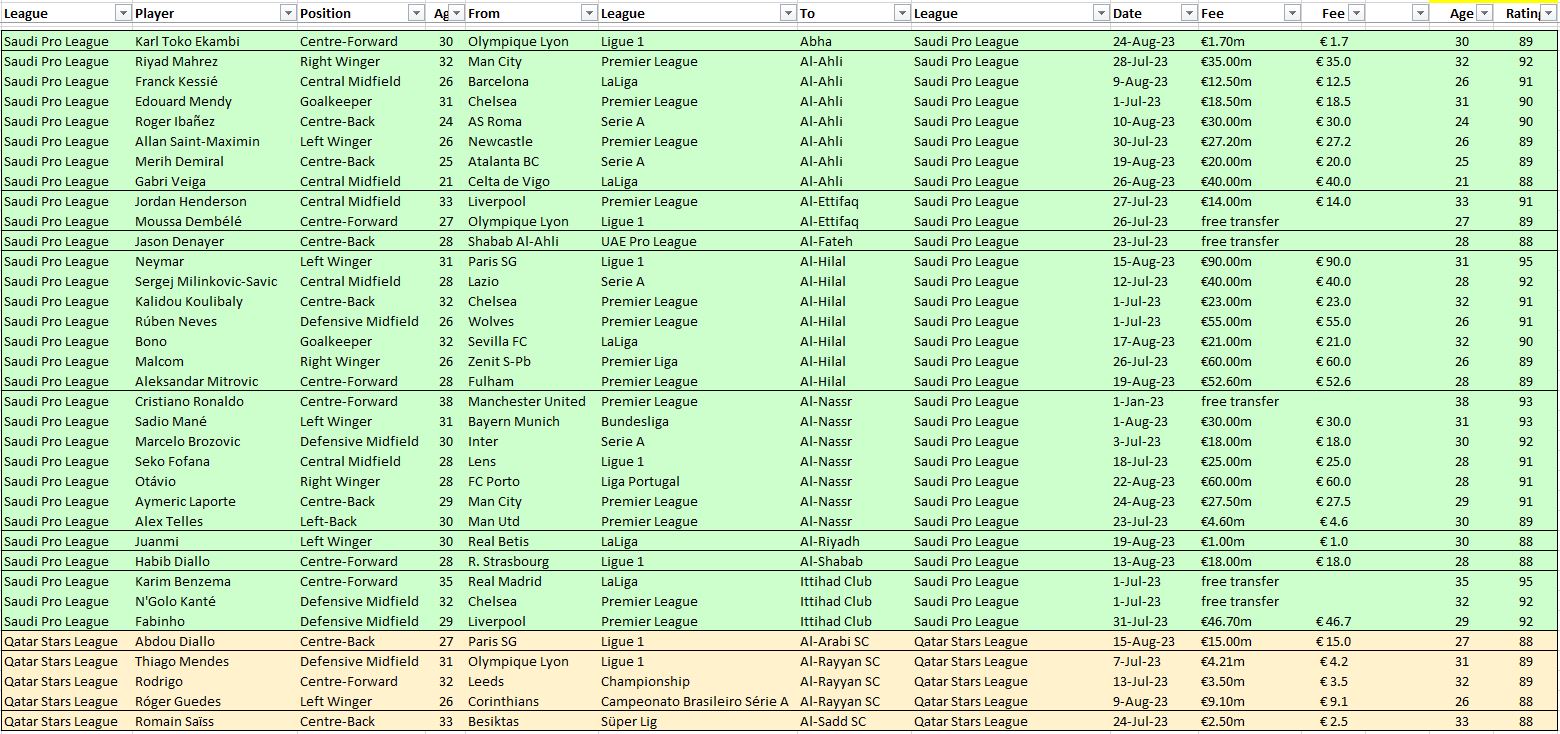Click the UAE Pro League cell
1560x734 pixels.
click(648, 241)
